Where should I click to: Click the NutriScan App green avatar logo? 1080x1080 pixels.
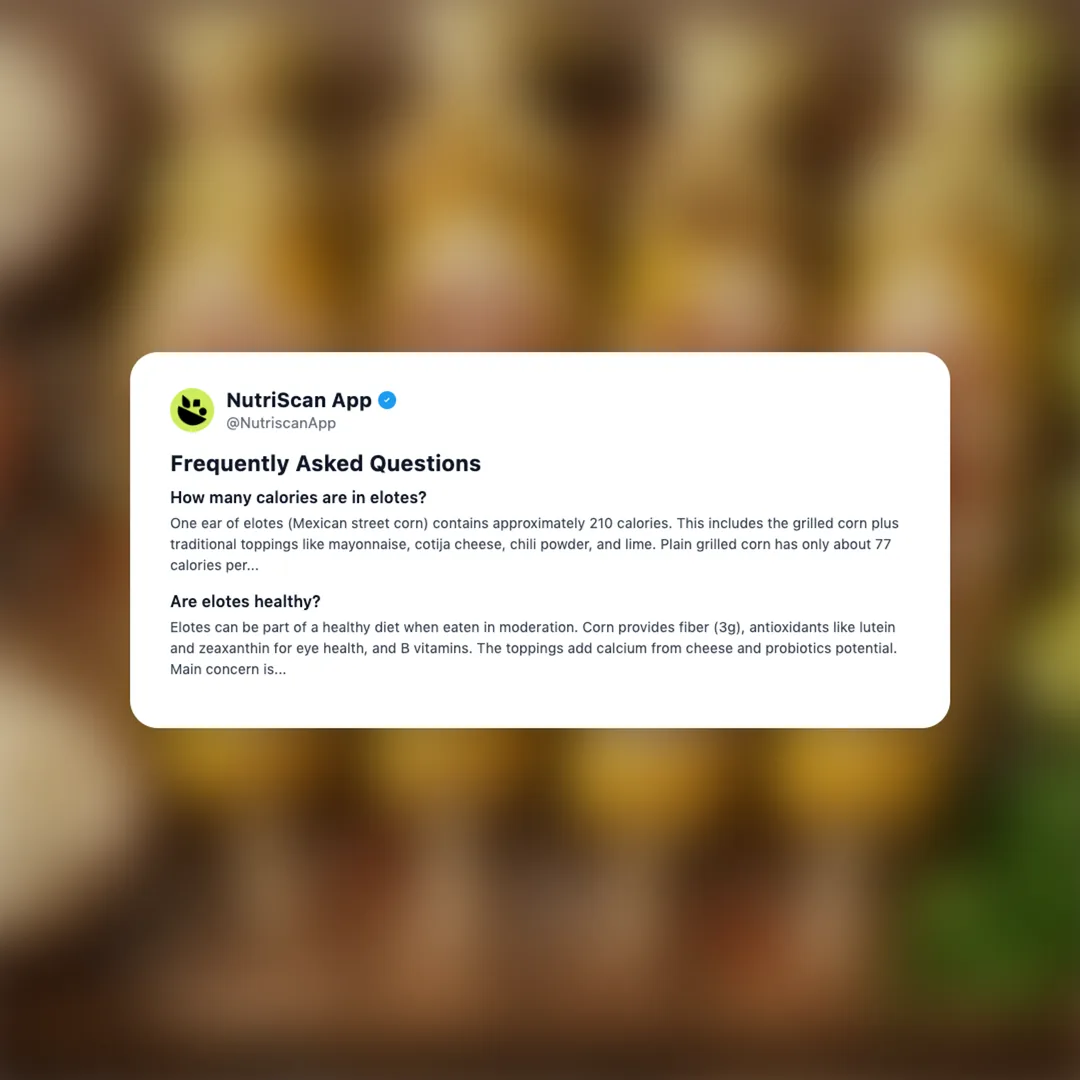pyautogui.click(x=192, y=410)
